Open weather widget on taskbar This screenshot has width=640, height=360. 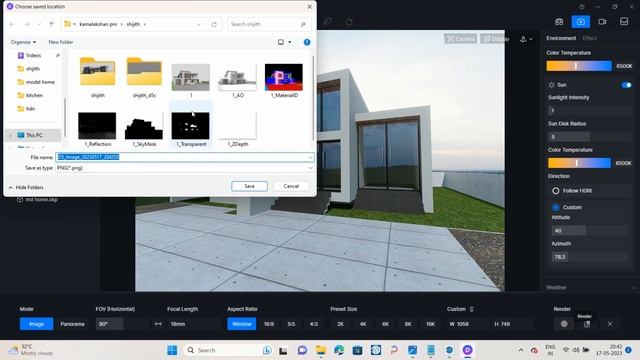coord(31,350)
